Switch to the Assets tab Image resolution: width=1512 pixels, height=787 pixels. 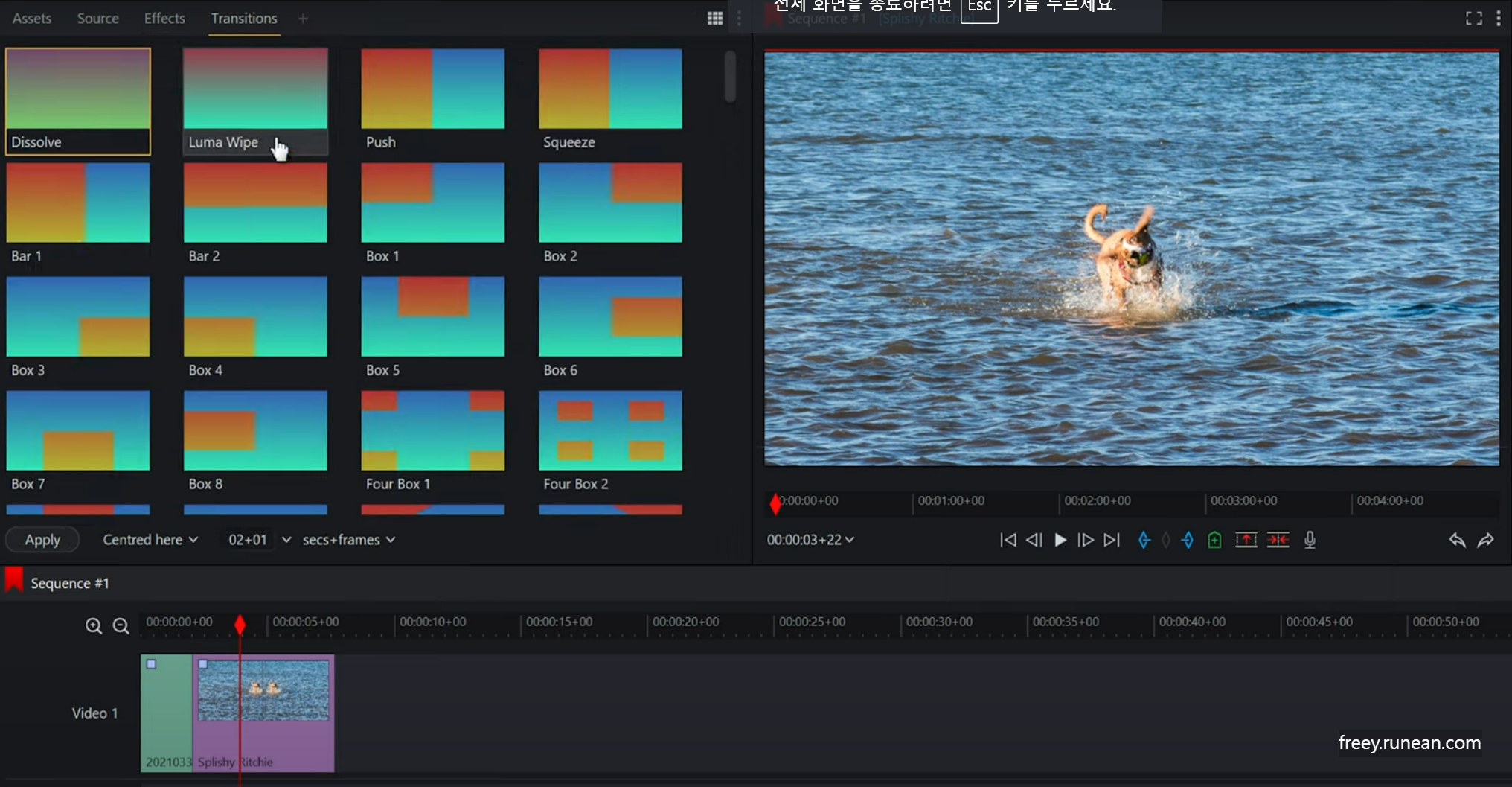tap(32, 19)
